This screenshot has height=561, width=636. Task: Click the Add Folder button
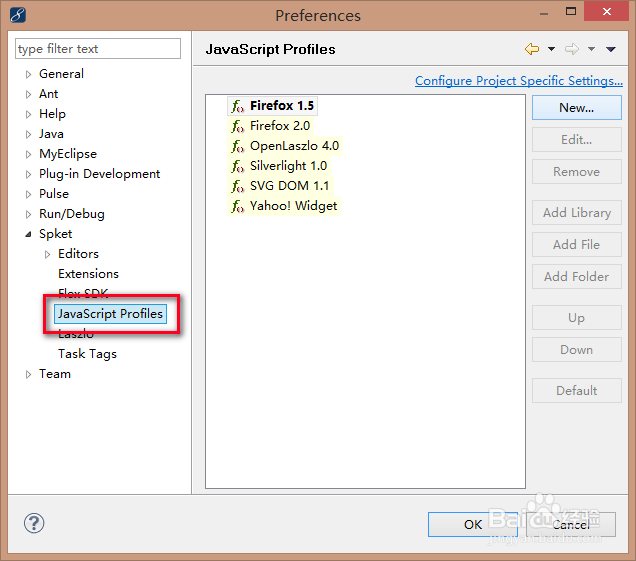[577, 277]
